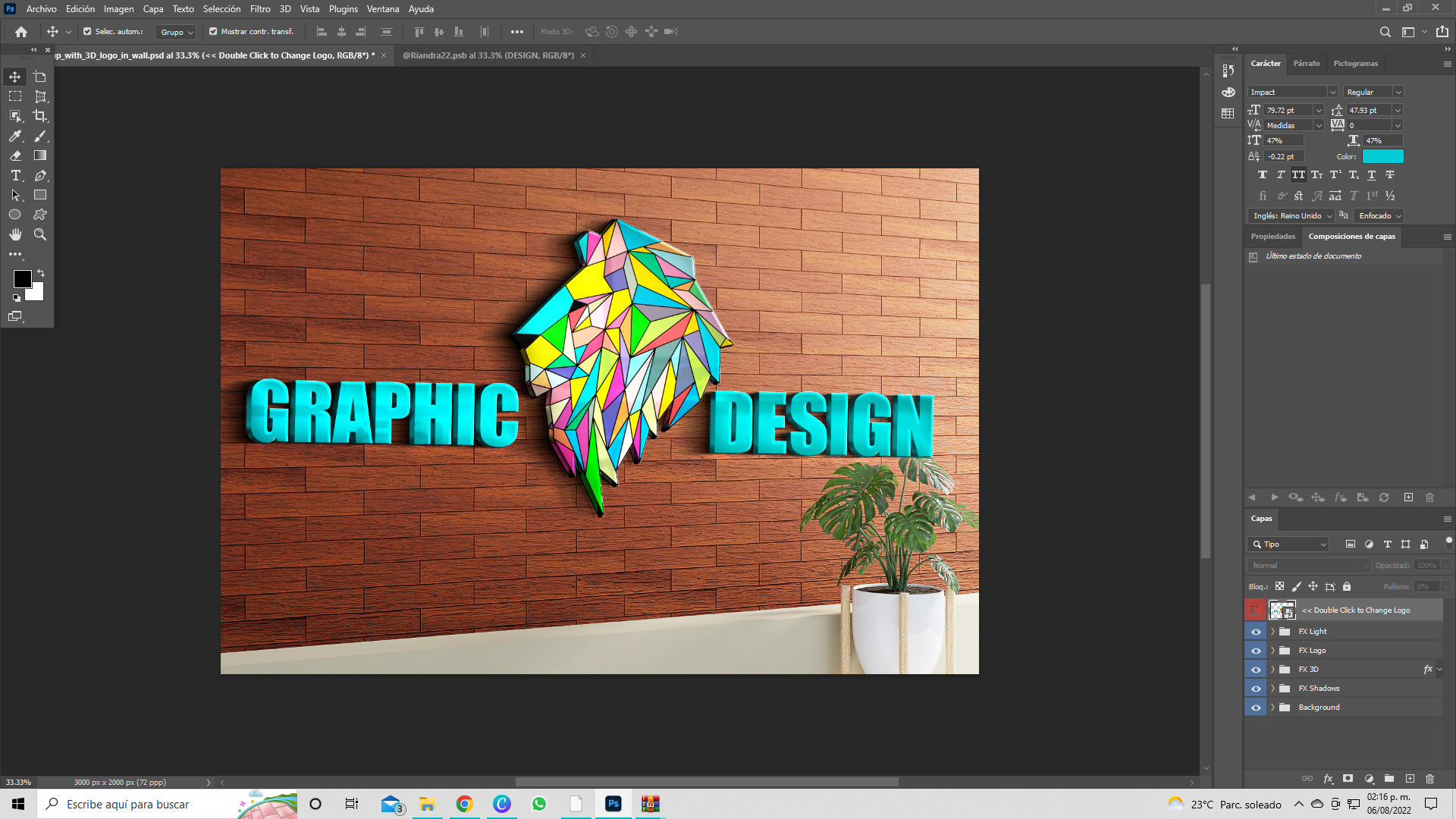Expand the FX Logo layer group

[1272, 651]
